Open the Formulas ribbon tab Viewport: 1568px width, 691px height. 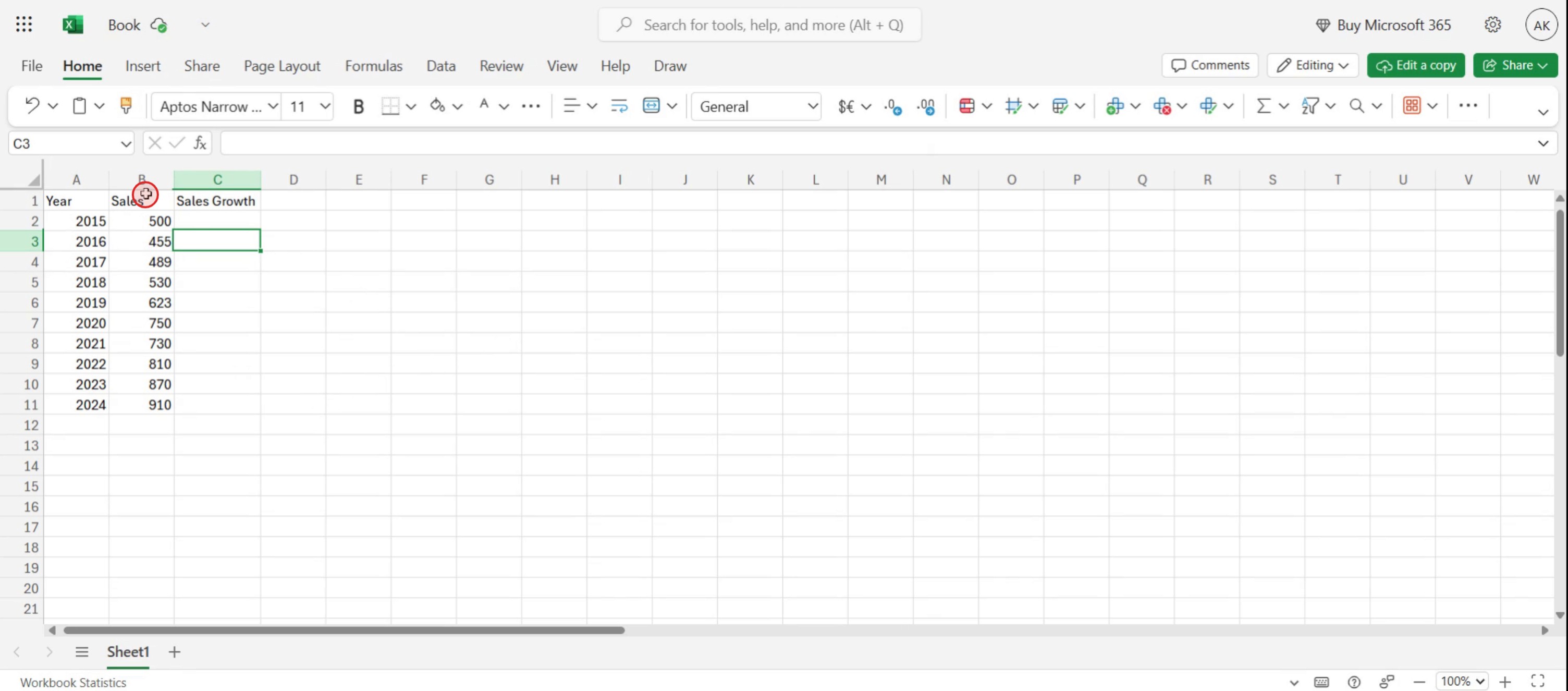373,66
